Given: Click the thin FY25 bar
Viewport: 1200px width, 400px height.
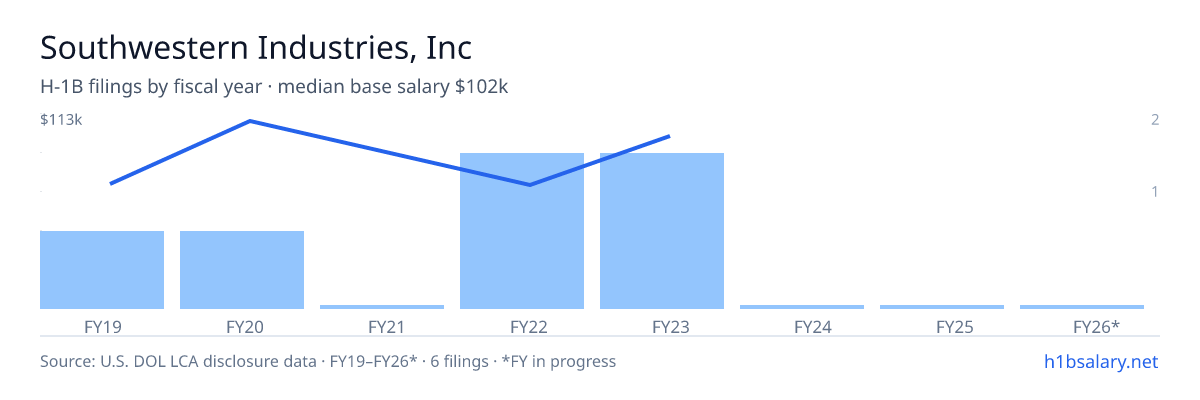Looking at the screenshot, I should [942, 307].
